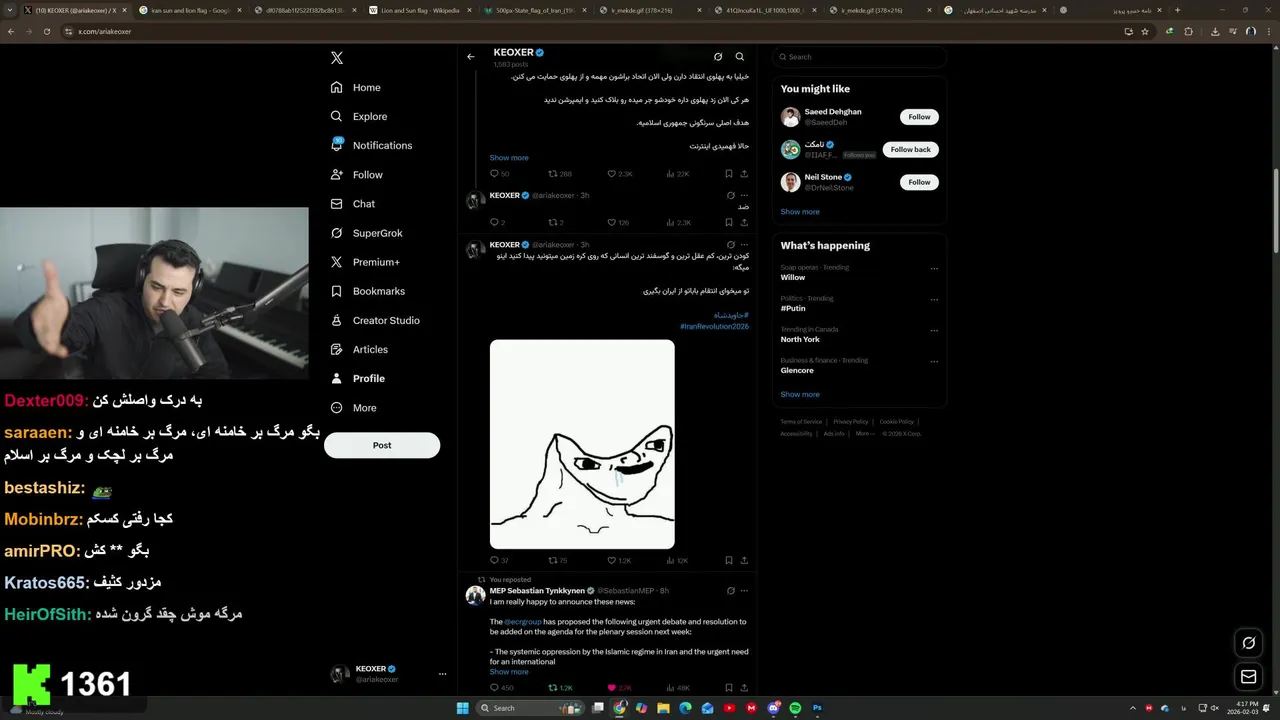Viewport: 1280px width, 720px height.
Task: Open options menu of the Glencore trend
Action: click(934, 361)
